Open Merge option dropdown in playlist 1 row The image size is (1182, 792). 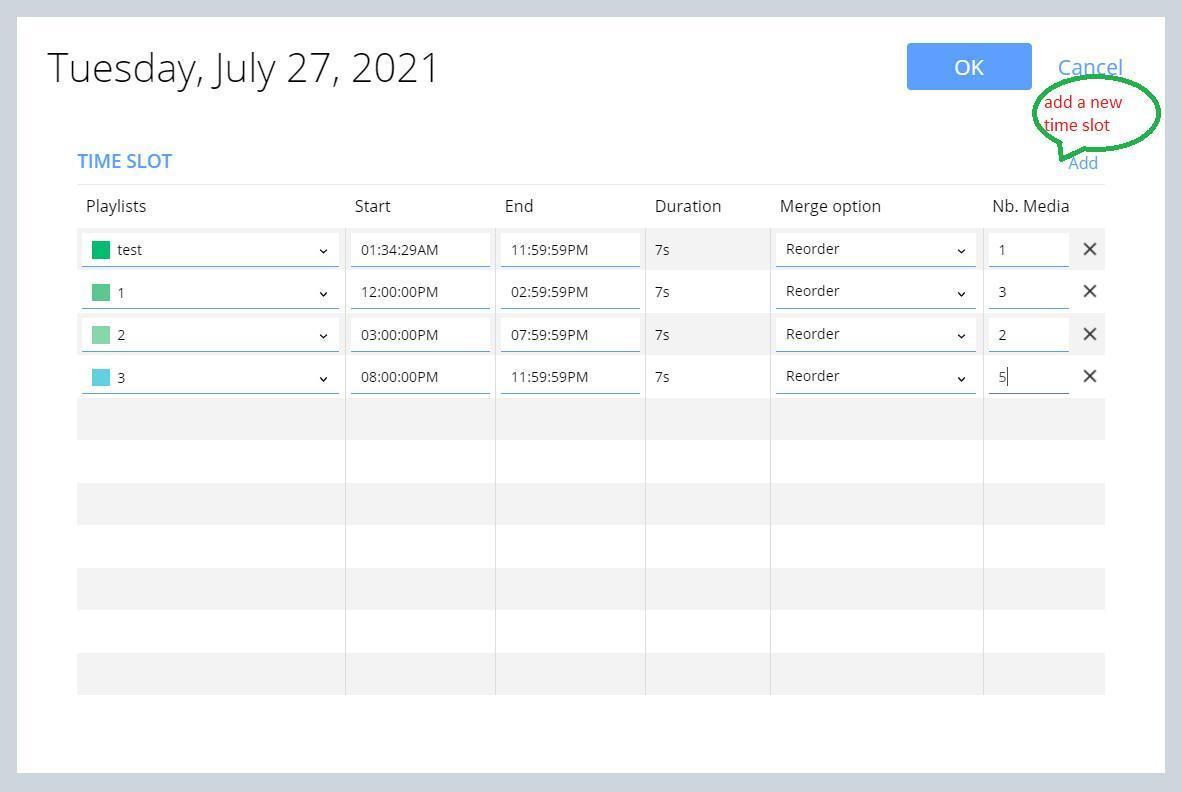click(x=875, y=292)
